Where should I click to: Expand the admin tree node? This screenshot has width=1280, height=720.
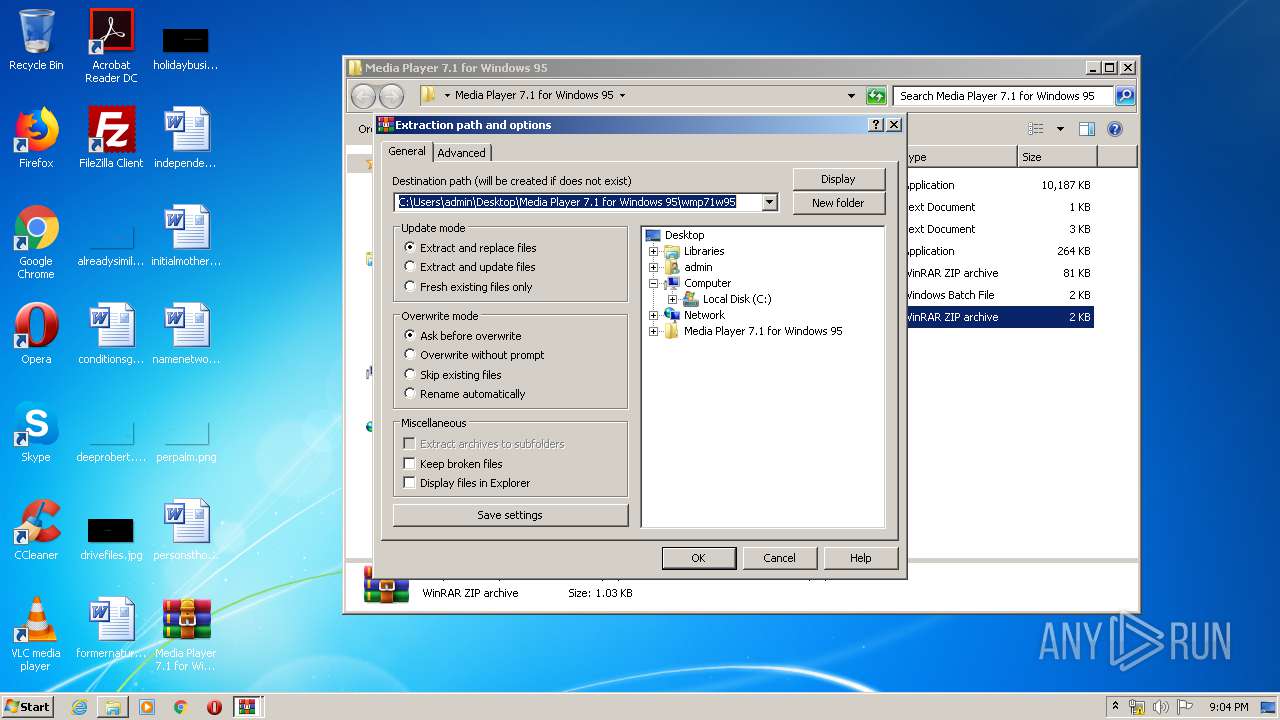point(654,267)
